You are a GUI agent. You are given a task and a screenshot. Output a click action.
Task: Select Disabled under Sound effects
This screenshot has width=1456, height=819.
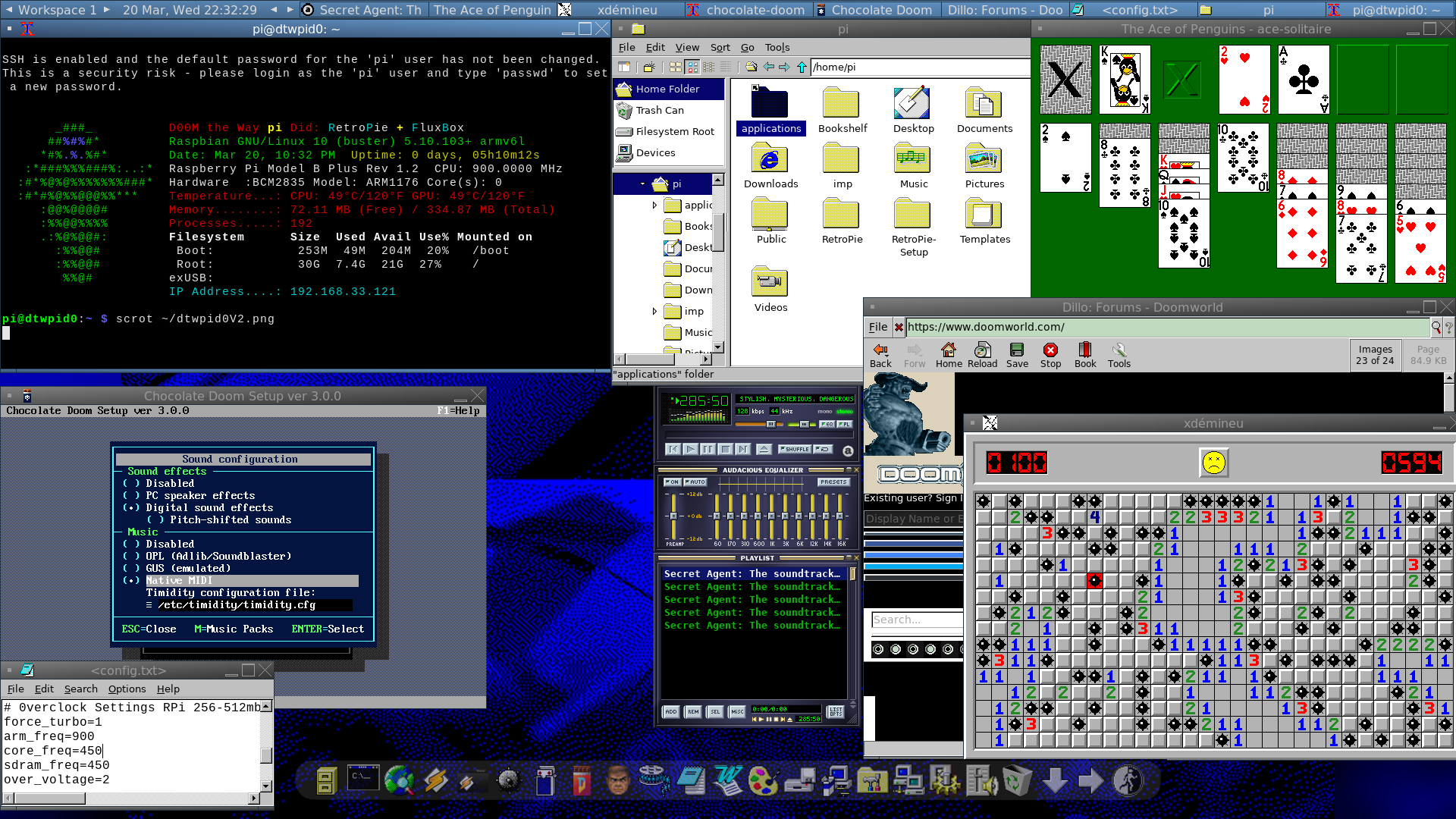158,484
